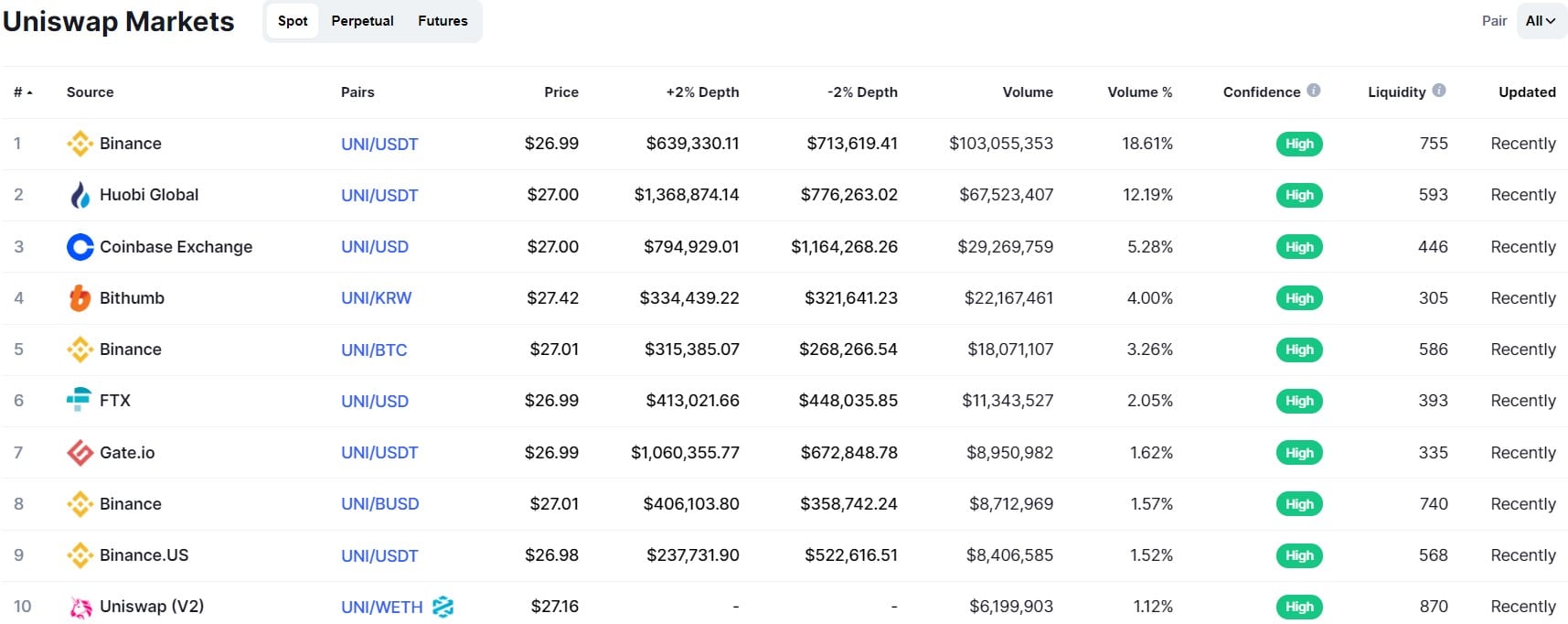Click the WETH token icon beside UNI/WETH
This screenshot has height=624, width=1568.
tap(443, 606)
